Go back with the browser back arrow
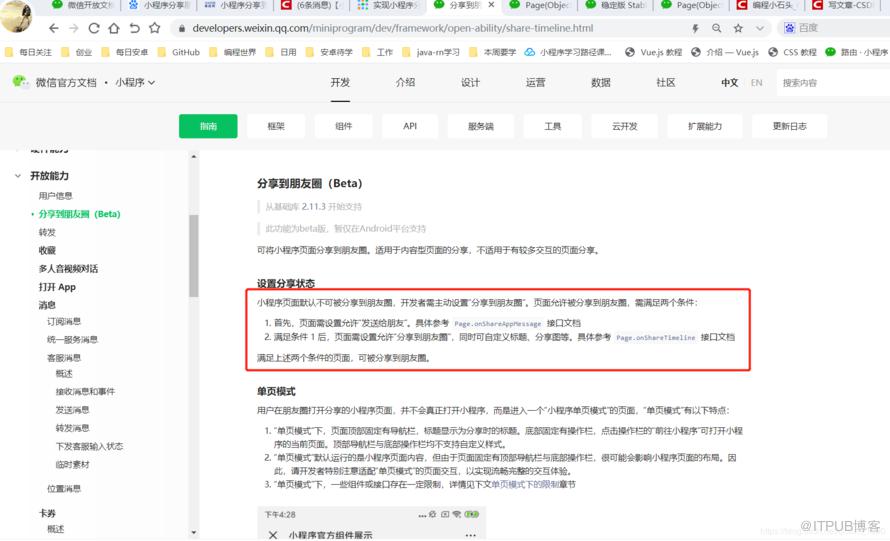 53,28
